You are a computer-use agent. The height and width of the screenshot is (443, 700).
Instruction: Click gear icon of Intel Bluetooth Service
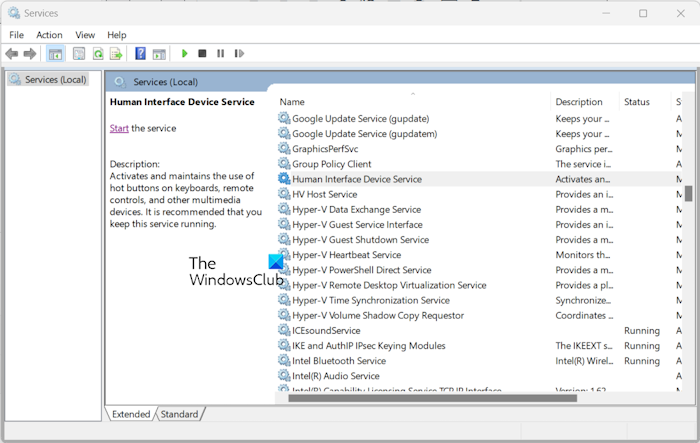(284, 360)
